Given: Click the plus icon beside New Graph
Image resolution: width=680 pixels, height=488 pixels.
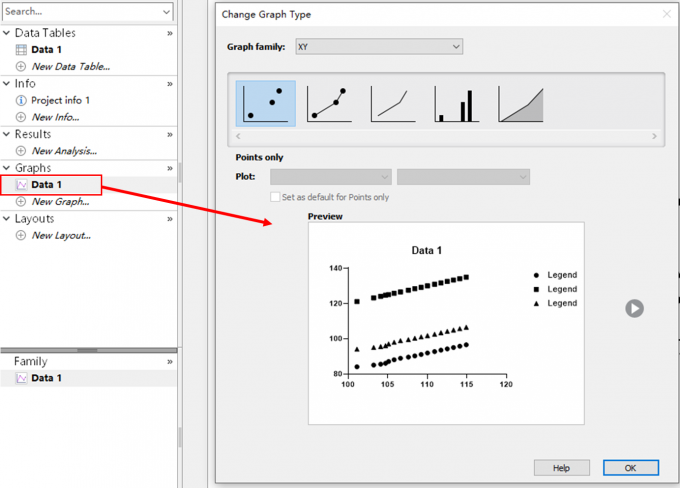Looking at the screenshot, I should [x=21, y=202].
